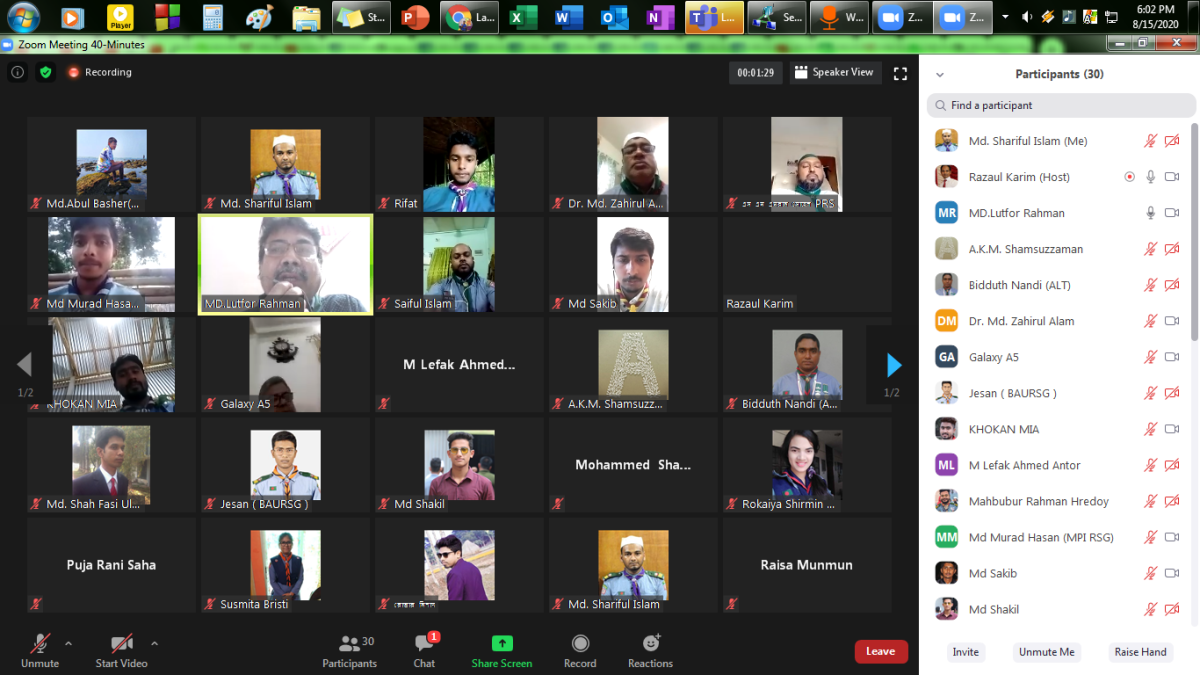Toggle Start Video camera button
The image size is (1200, 675).
coord(121,645)
